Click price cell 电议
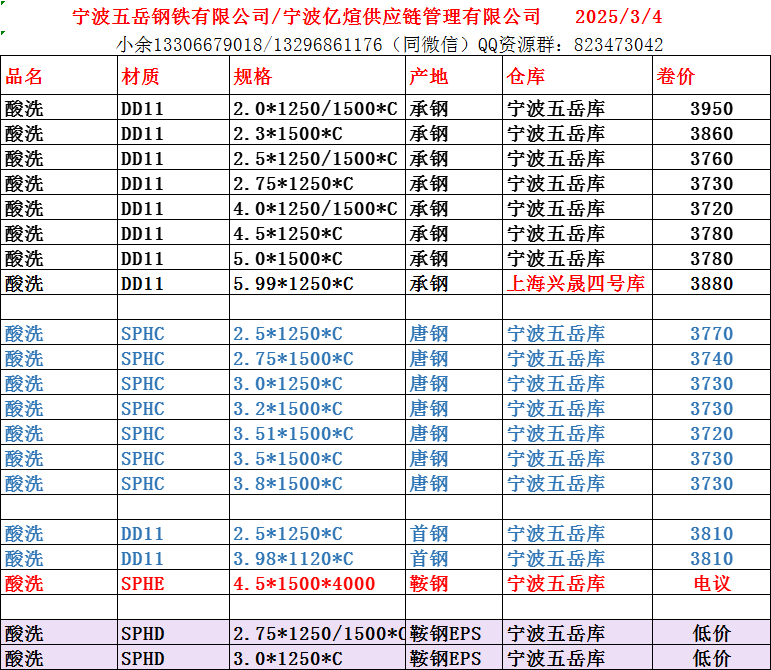 click(x=712, y=584)
